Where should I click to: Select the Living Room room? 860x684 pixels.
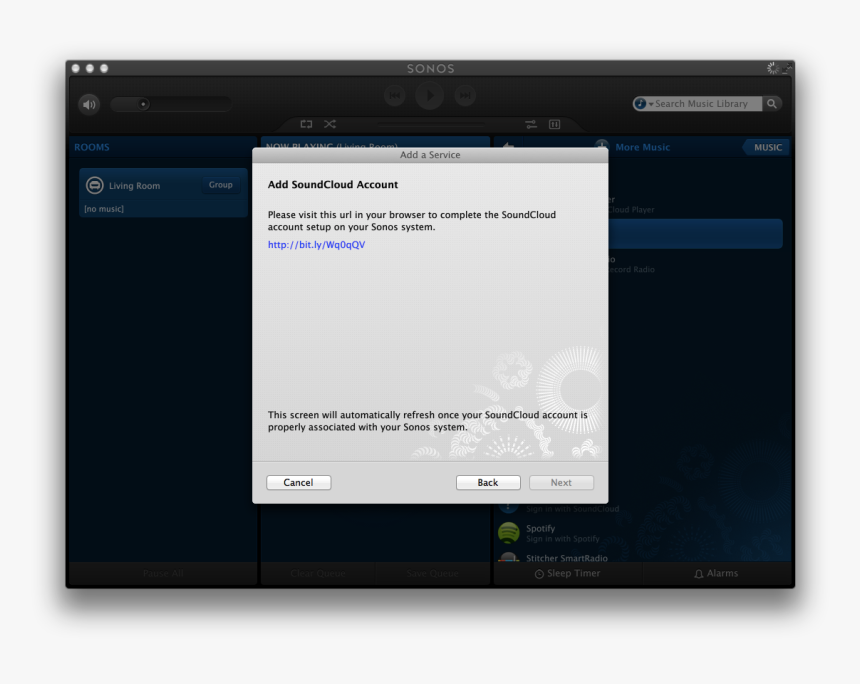click(x=163, y=193)
